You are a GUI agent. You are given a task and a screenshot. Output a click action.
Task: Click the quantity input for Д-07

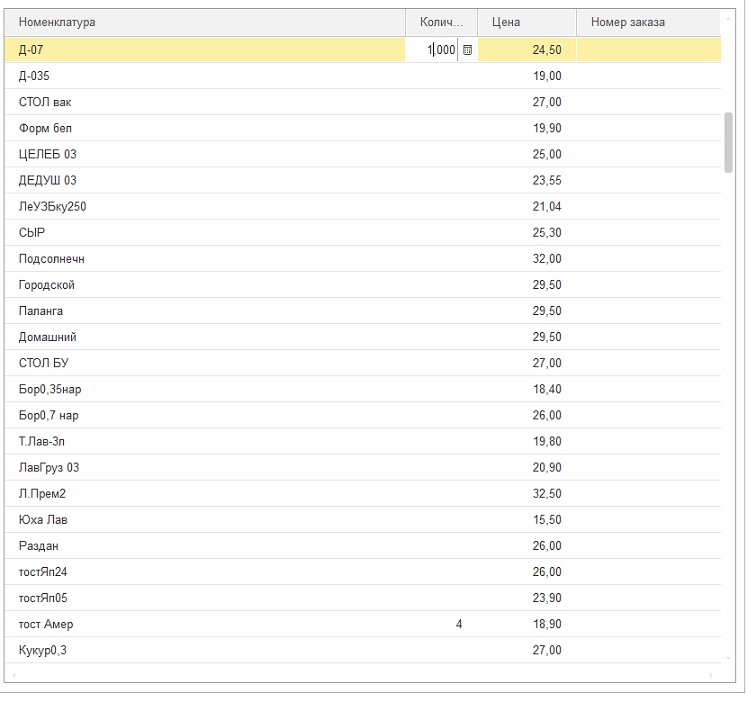(x=432, y=50)
